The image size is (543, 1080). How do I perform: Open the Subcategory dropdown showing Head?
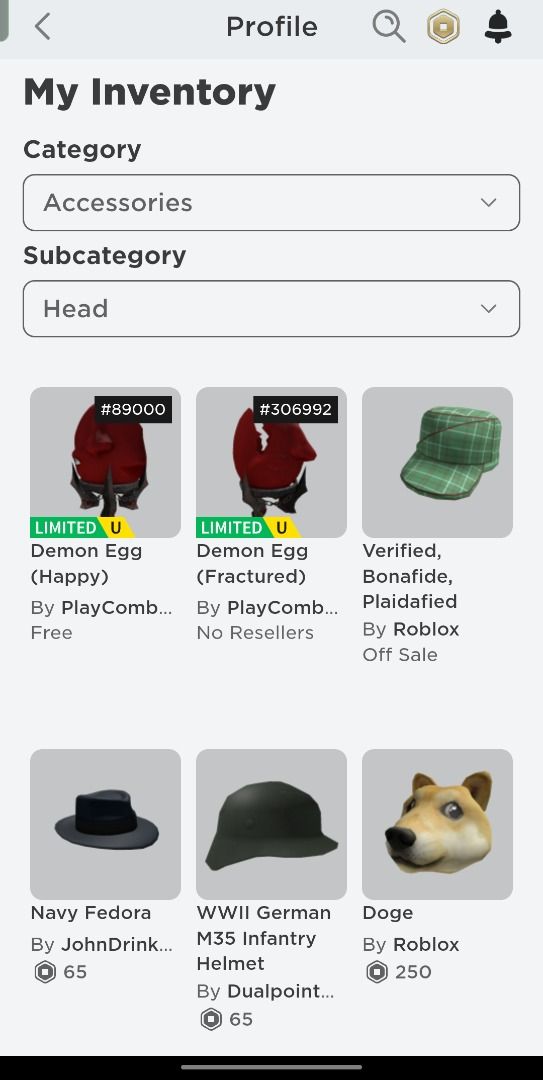272,309
